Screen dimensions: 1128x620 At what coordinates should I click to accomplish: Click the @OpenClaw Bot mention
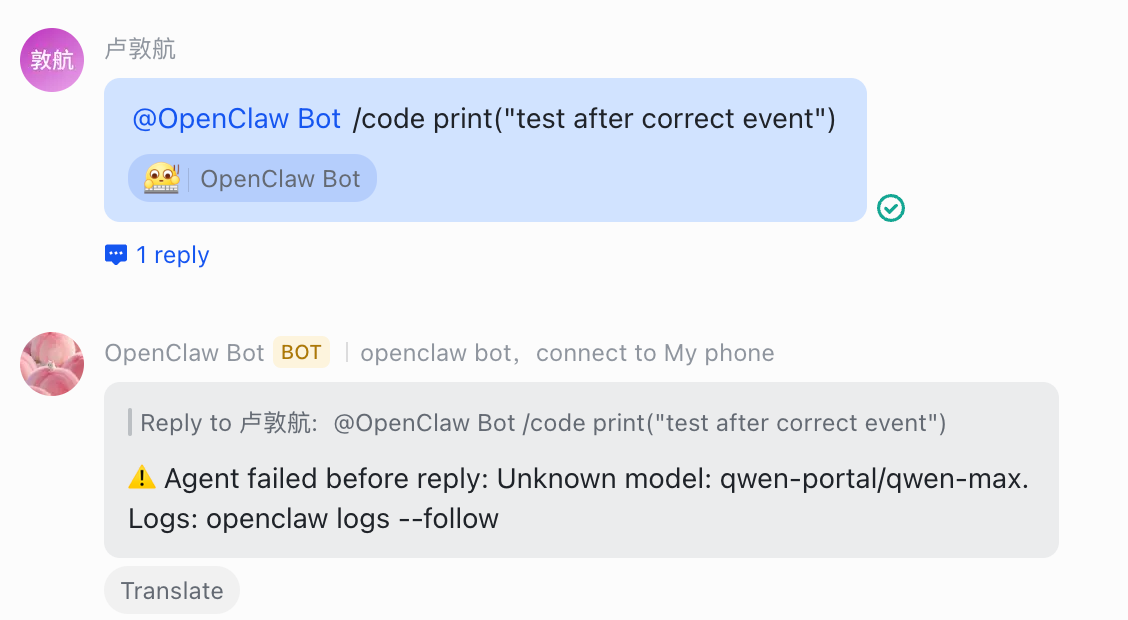[x=237, y=119]
